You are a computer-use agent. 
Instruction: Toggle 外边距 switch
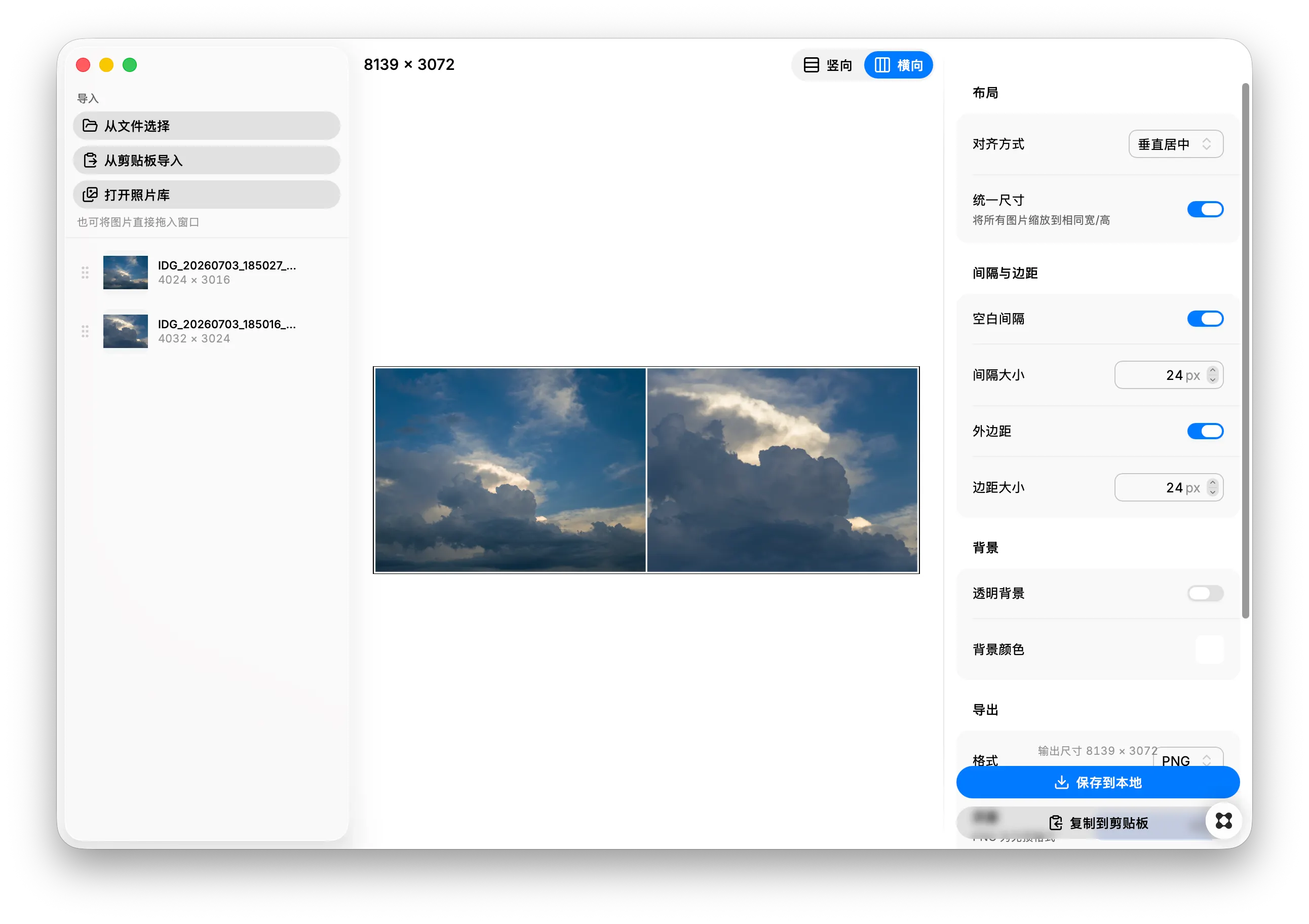[1205, 431]
